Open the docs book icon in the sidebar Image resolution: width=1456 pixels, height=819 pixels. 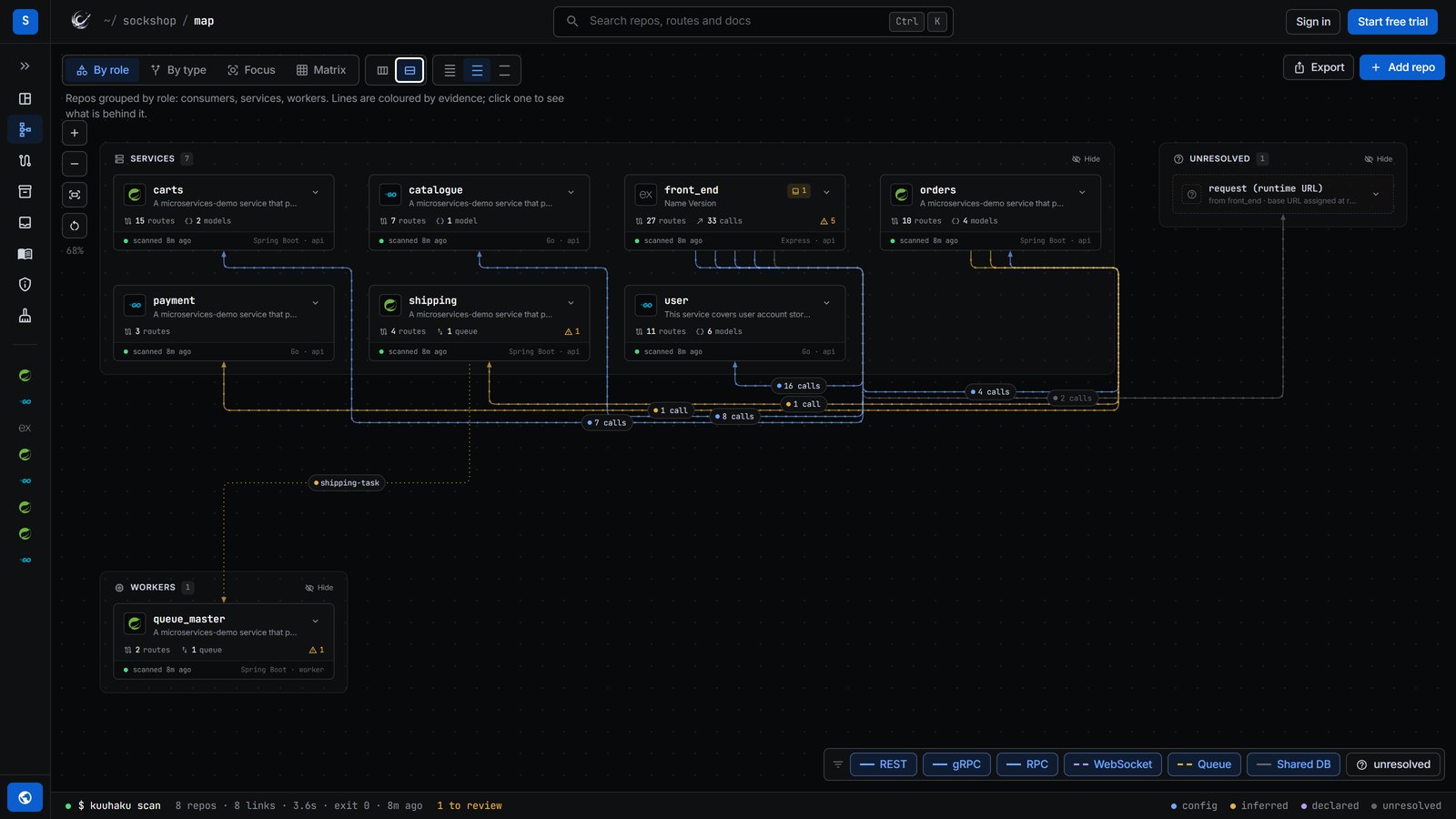pyautogui.click(x=25, y=254)
